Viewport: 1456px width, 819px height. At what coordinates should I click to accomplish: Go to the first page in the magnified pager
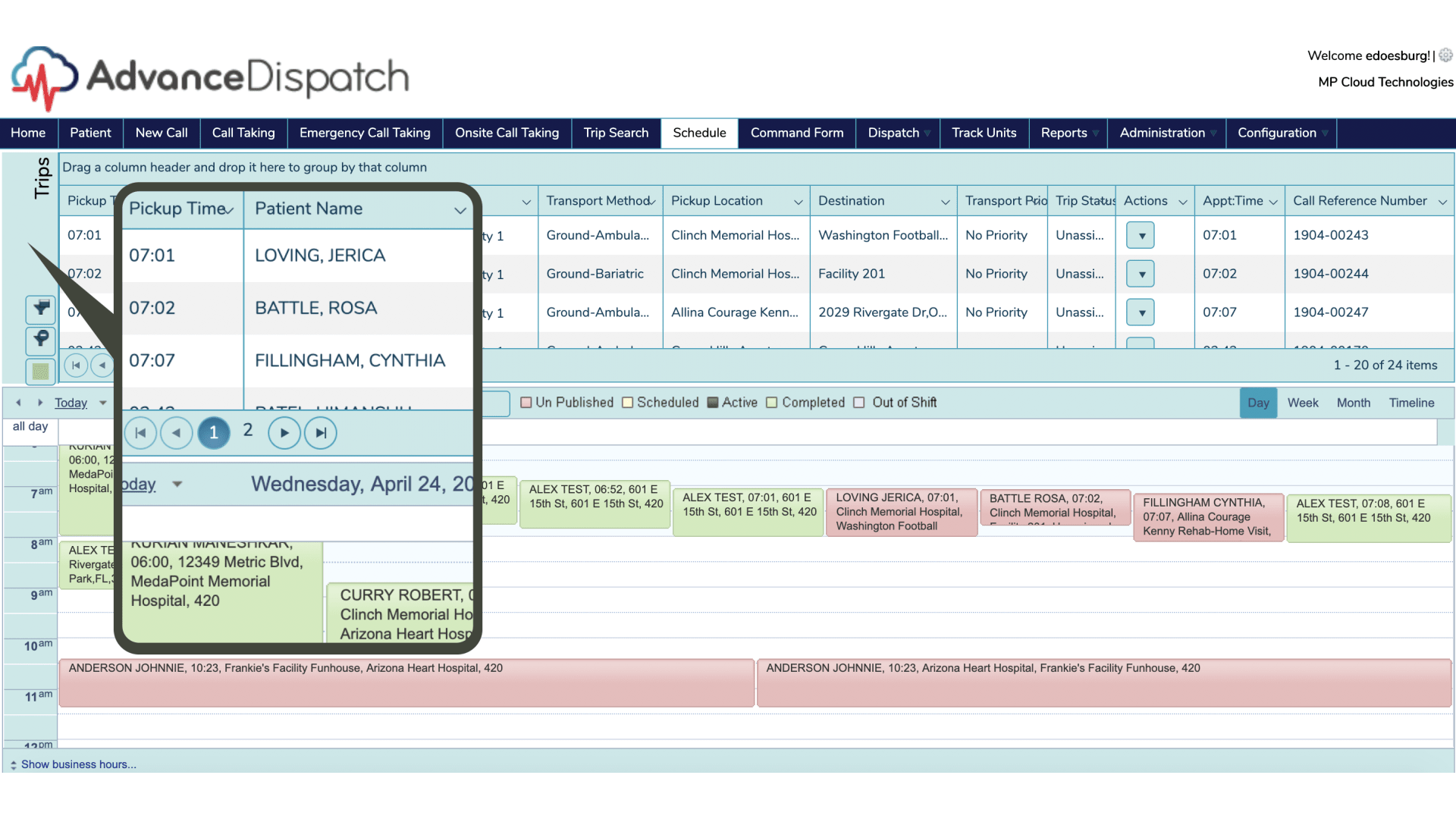click(140, 433)
